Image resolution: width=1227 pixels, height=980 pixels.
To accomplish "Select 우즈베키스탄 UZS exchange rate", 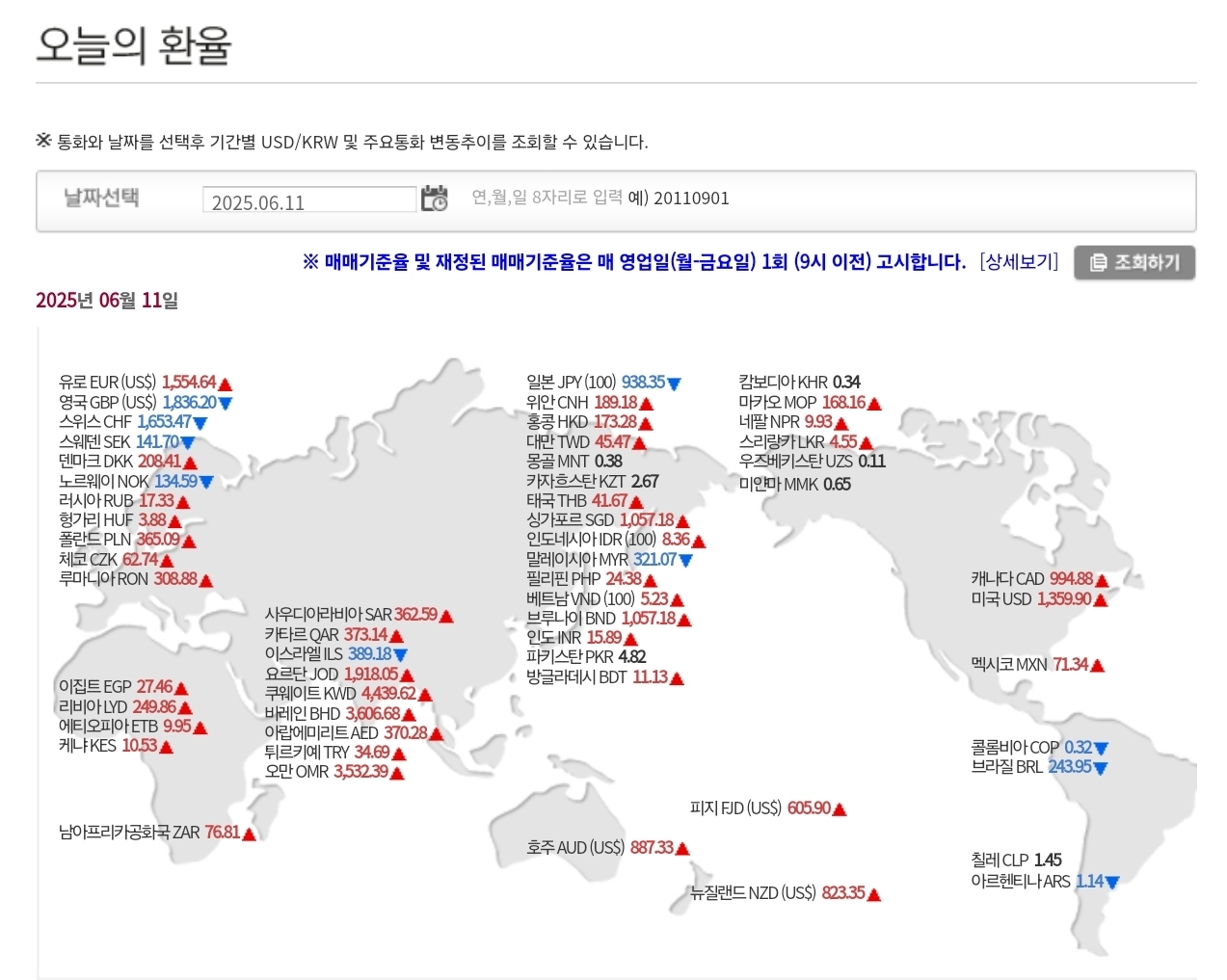I will [x=813, y=462].
